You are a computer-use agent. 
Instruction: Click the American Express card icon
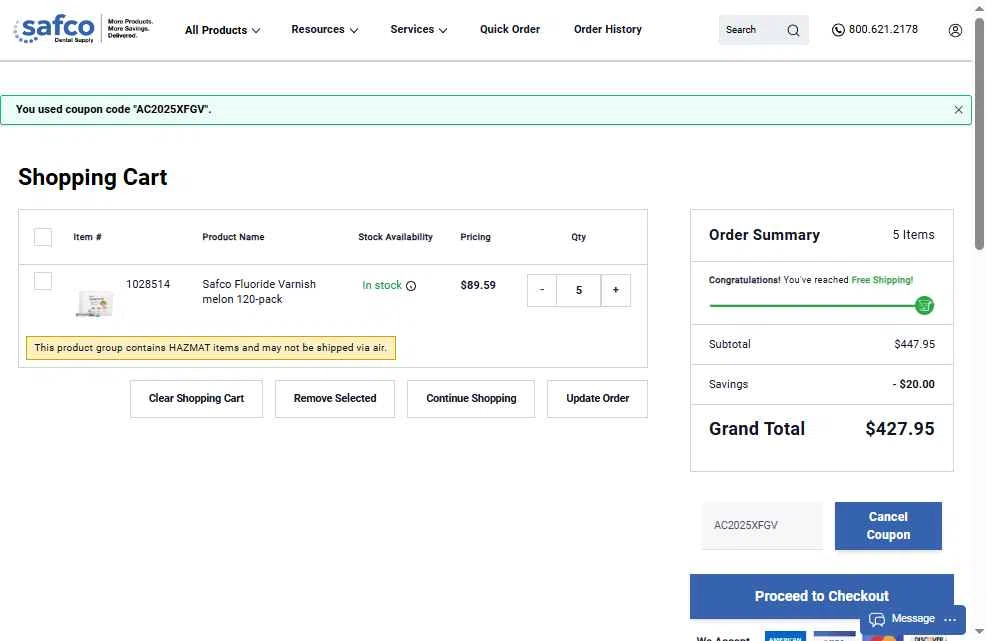click(x=785, y=636)
